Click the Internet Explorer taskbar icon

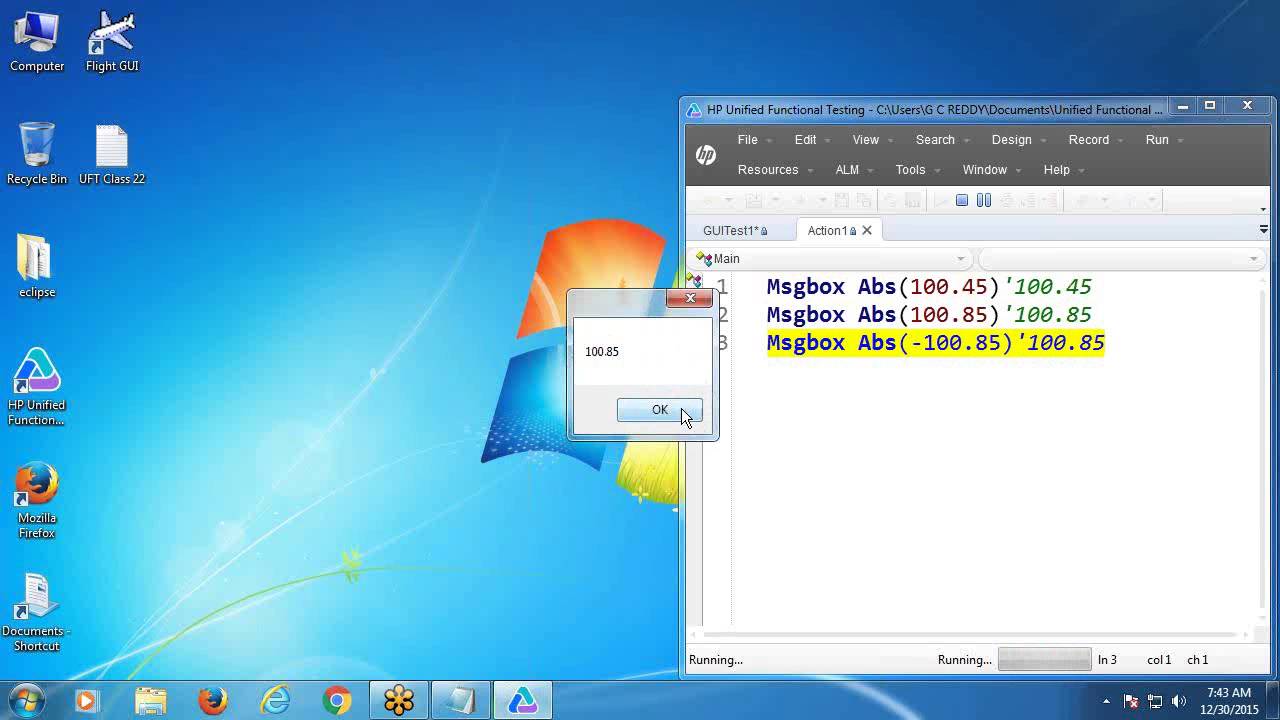click(275, 701)
